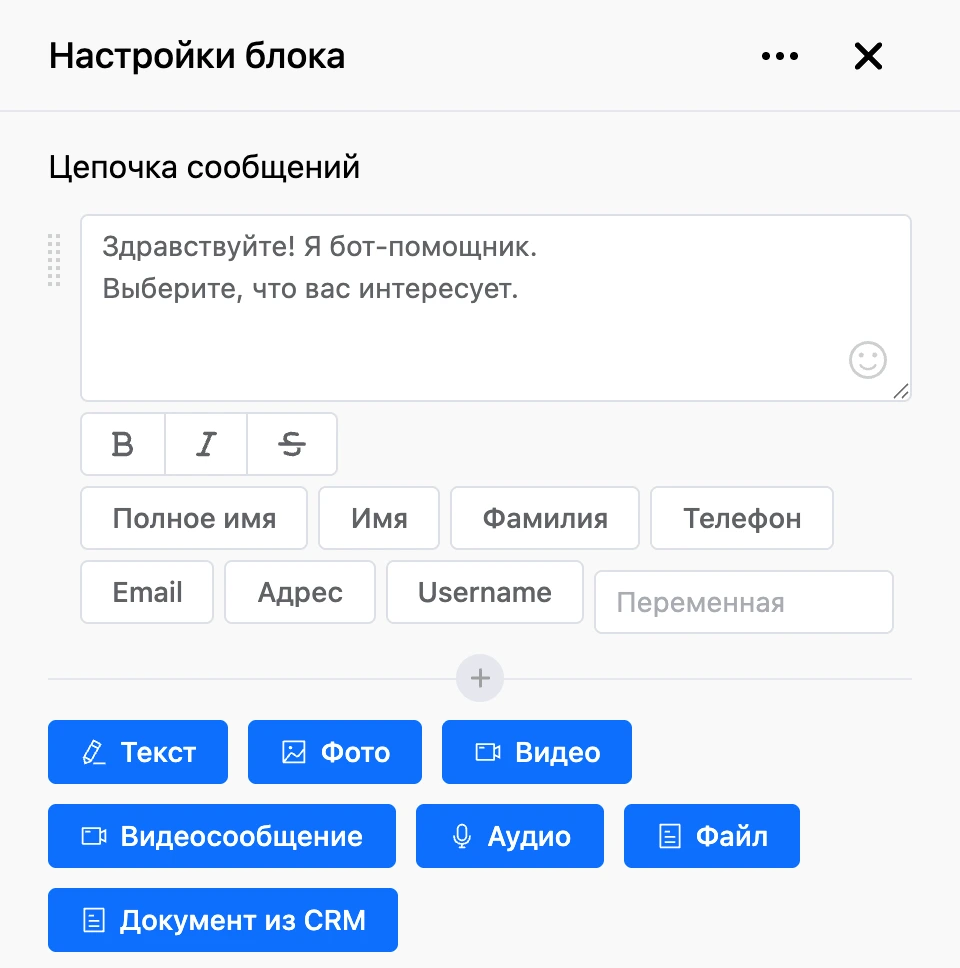
Task: Apply bold formatting
Action: tap(123, 444)
